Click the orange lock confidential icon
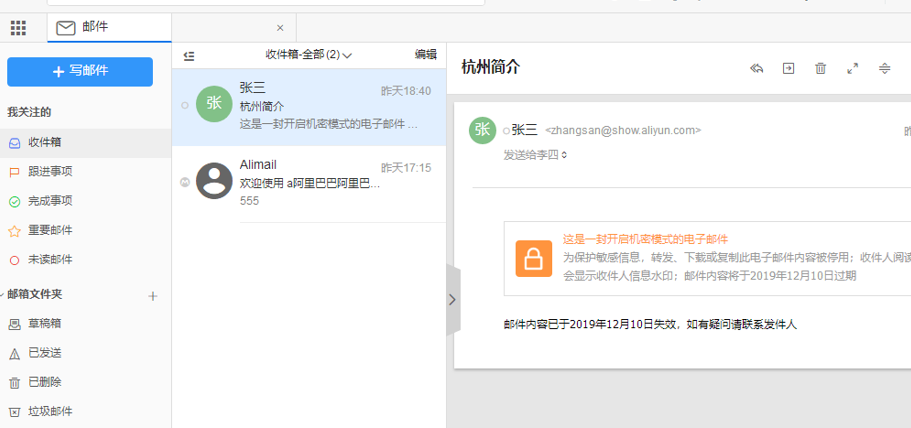The height and width of the screenshot is (428, 911). (x=534, y=258)
